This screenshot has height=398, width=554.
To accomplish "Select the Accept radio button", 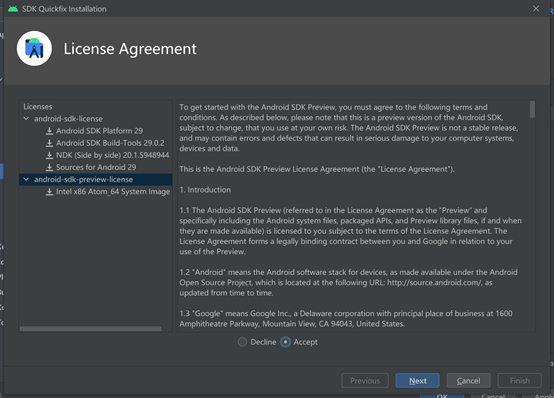I will (285, 342).
